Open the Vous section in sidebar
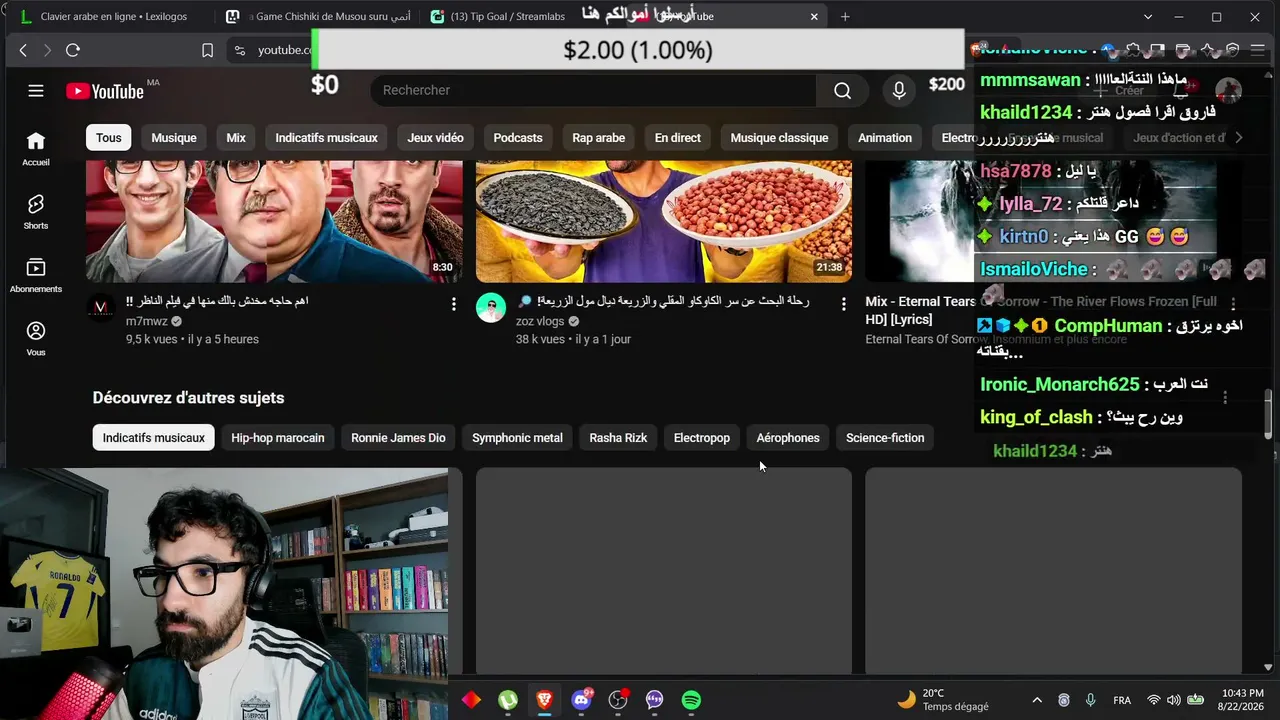Image resolution: width=1280 pixels, height=720 pixels. click(x=36, y=338)
